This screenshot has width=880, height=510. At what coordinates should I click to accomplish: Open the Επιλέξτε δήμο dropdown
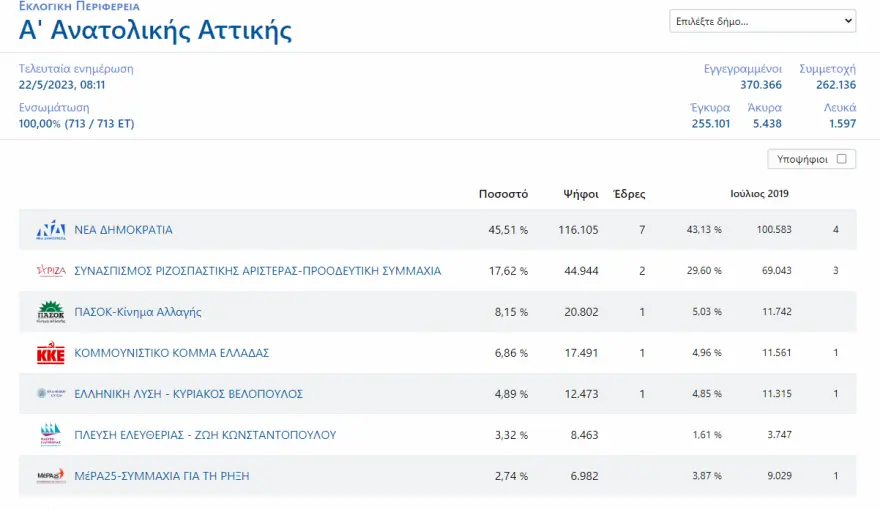pos(762,21)
